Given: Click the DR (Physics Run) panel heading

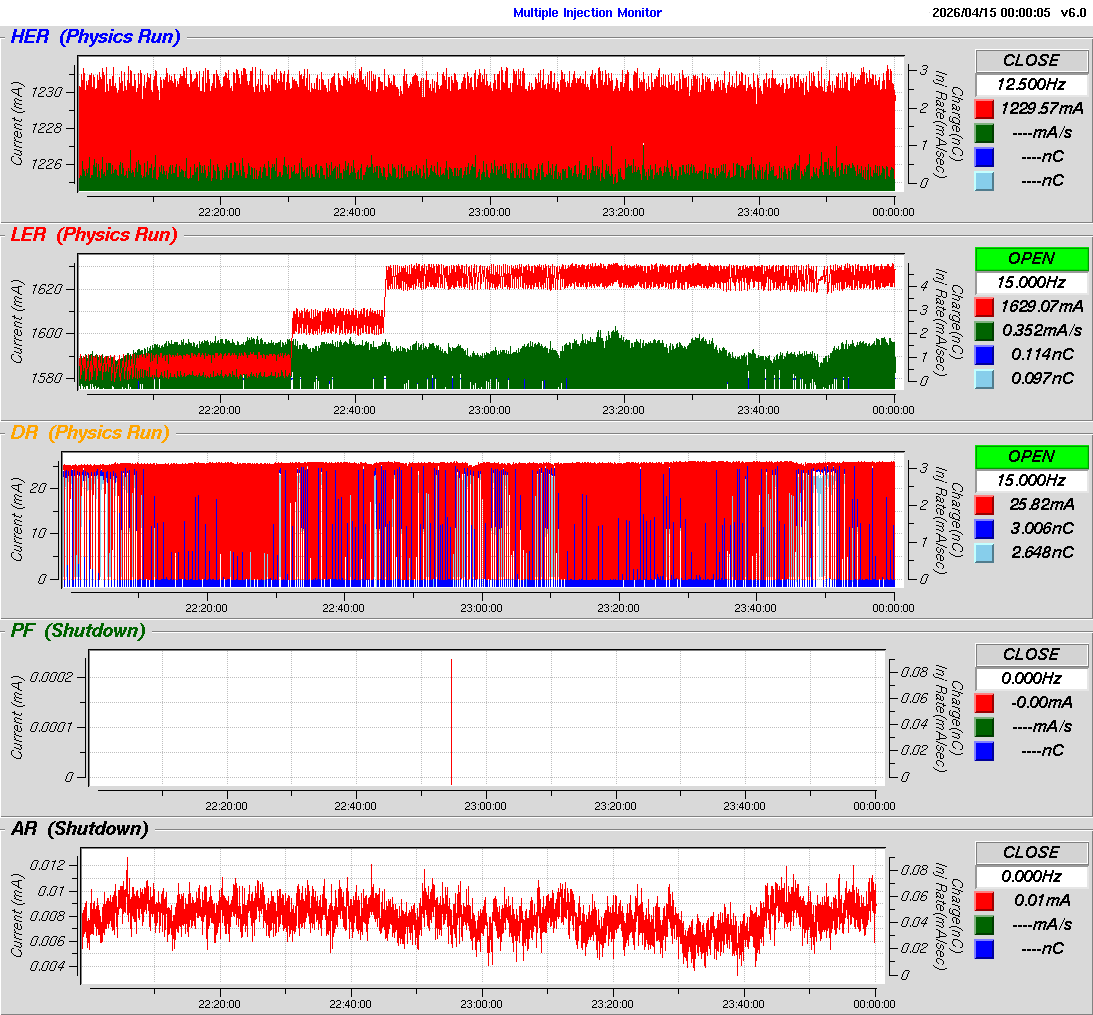Looking at the screenshot, I should [89, 433].
